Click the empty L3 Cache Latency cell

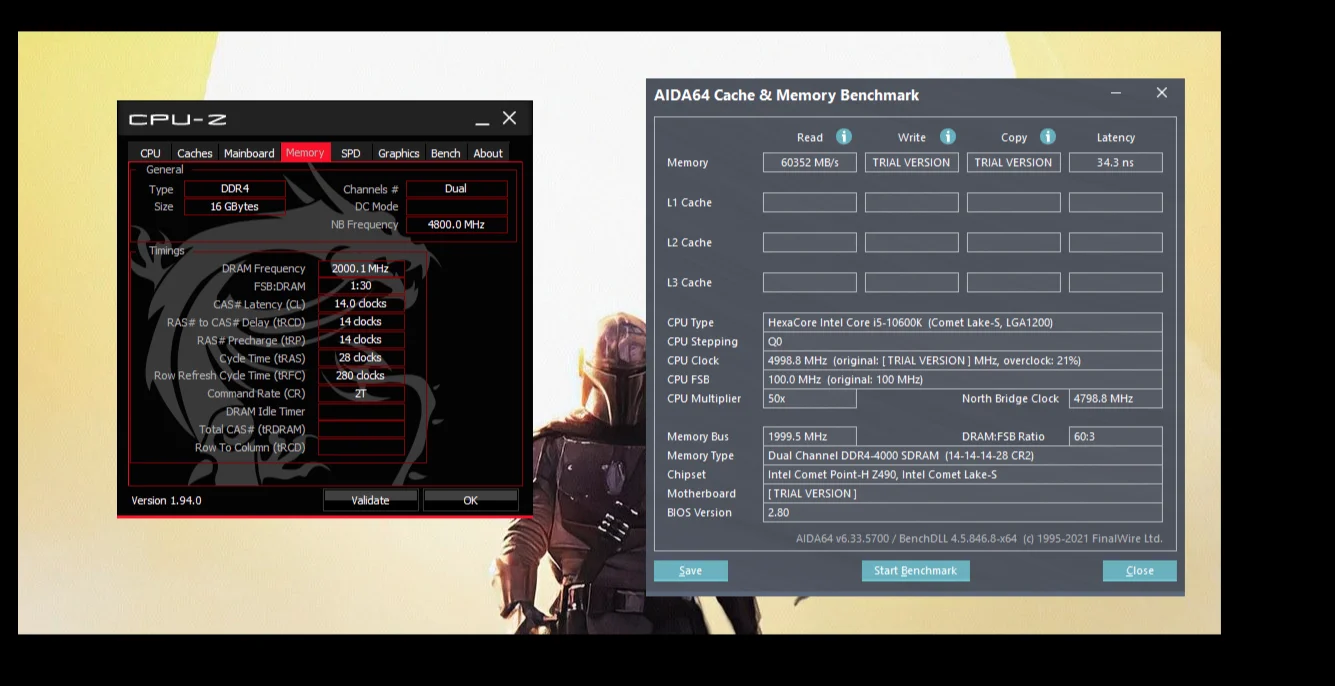click(1116, 282)
